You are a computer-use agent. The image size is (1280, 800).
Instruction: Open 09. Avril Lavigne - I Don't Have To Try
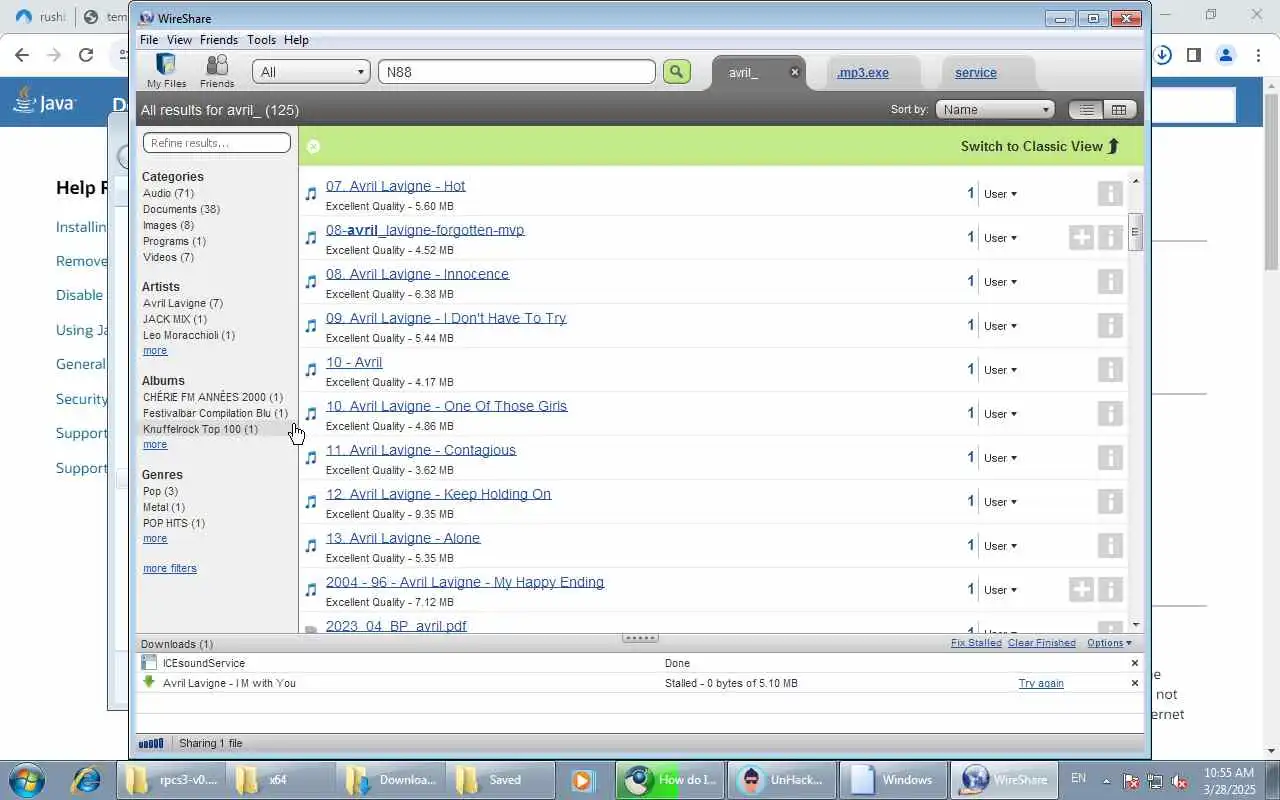(x=446, y=318)
